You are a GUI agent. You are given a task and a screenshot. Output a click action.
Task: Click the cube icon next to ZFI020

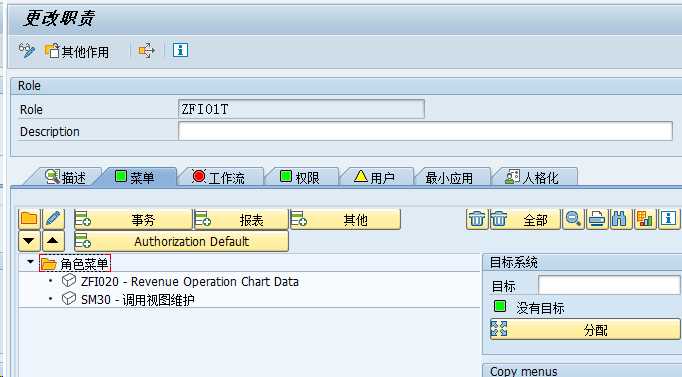[x=69, y=280]
